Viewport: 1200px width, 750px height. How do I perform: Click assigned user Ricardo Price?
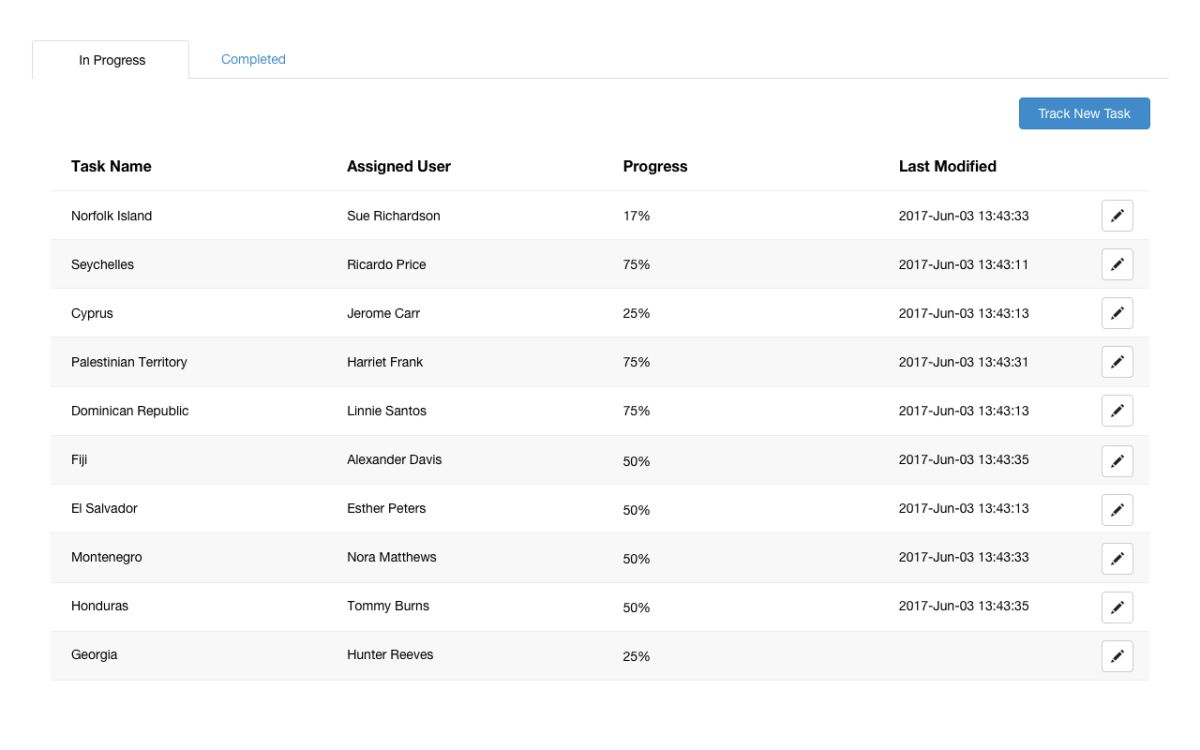[x=386, y=265]
